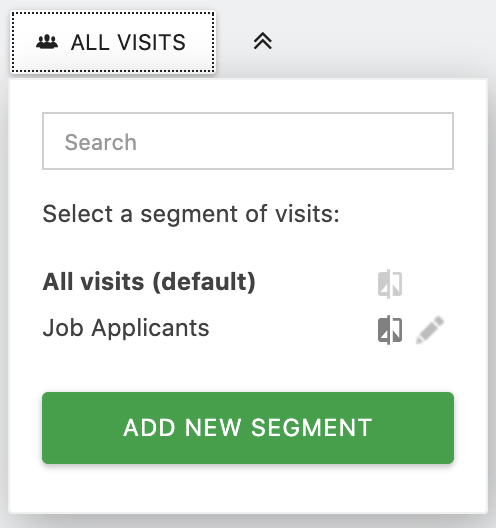Image resolution: width=496 pixels, height=528 pixels.
Task: Hit the upward double-arrow expander
Action: (263, 41)
